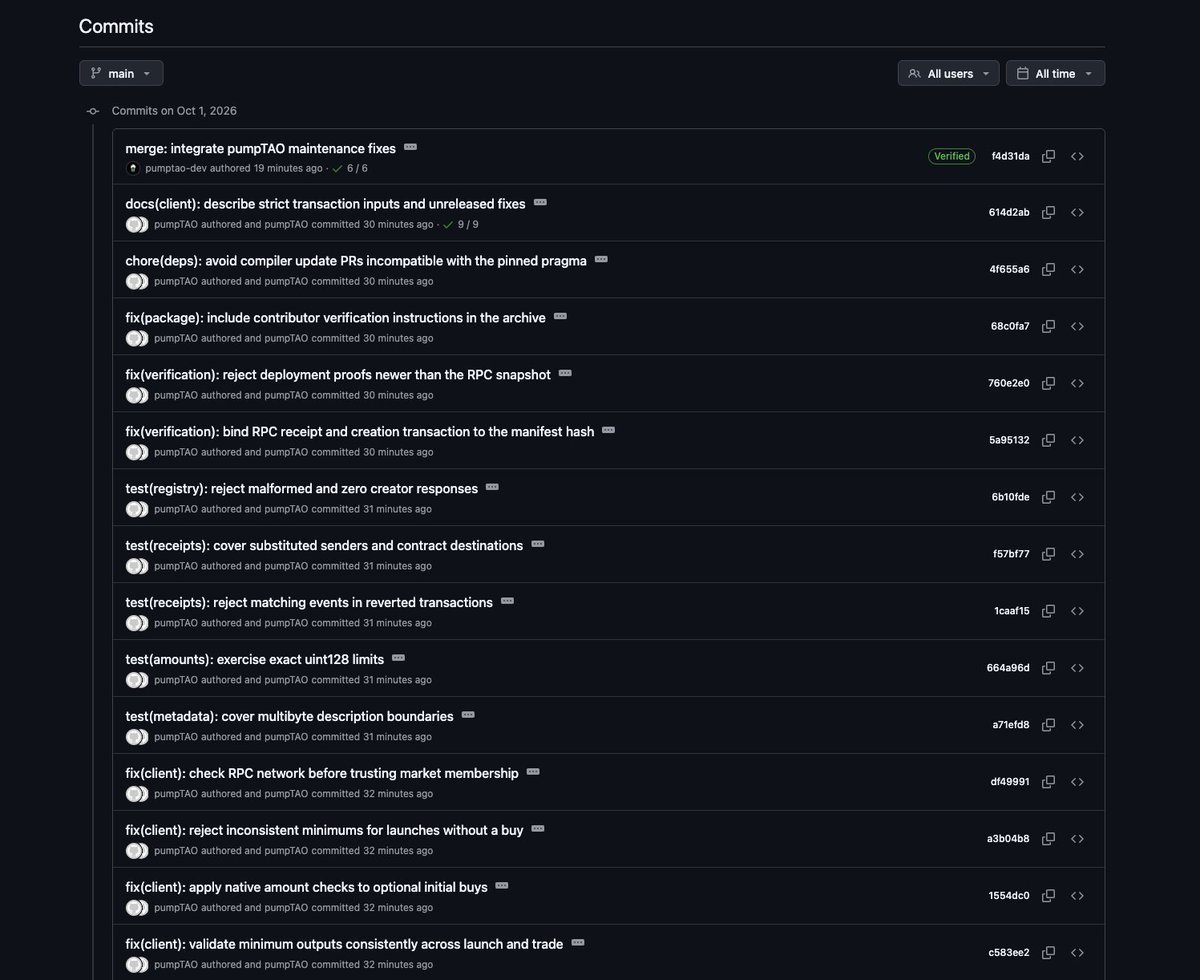Open commit 'merge: integrate pumpTAO maintenance fixes'
The height and width of the screenshot is (980, 1200).
pyautogui.click(x=260, y=148)
